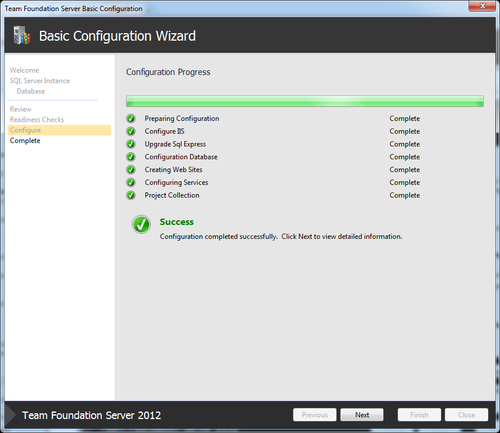Click green check icon beside Preparing Configuration
The height and width of the screenshot is (433, 500).
tap(131, 118)
